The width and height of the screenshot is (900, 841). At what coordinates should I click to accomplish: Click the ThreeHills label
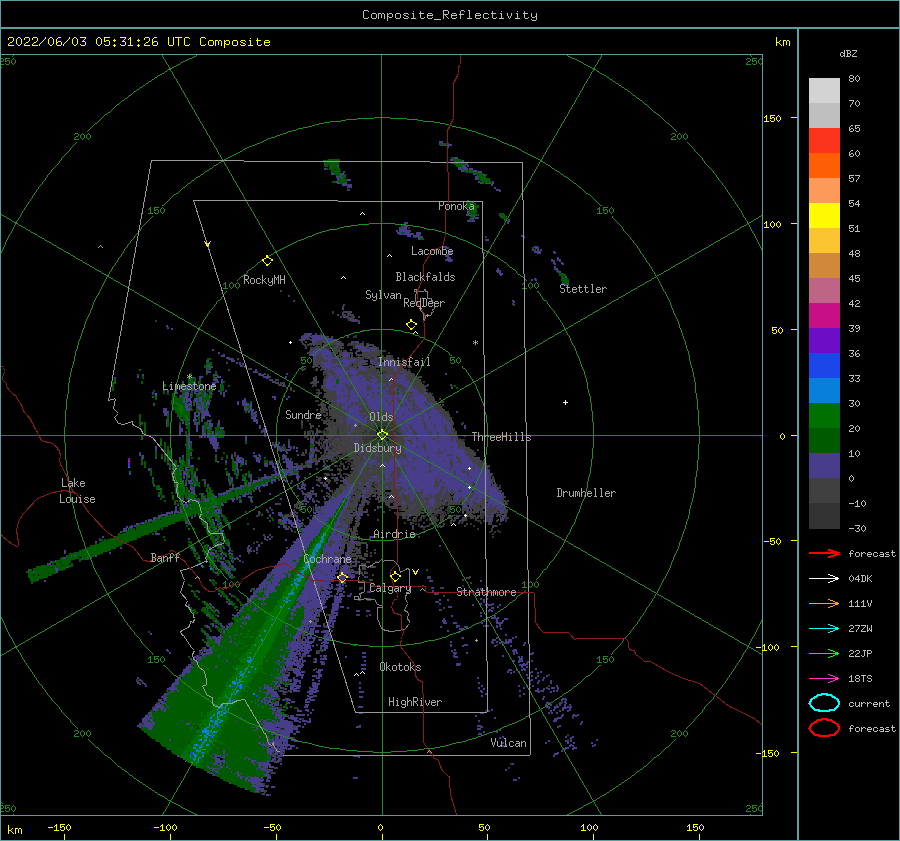pos(502,437)
